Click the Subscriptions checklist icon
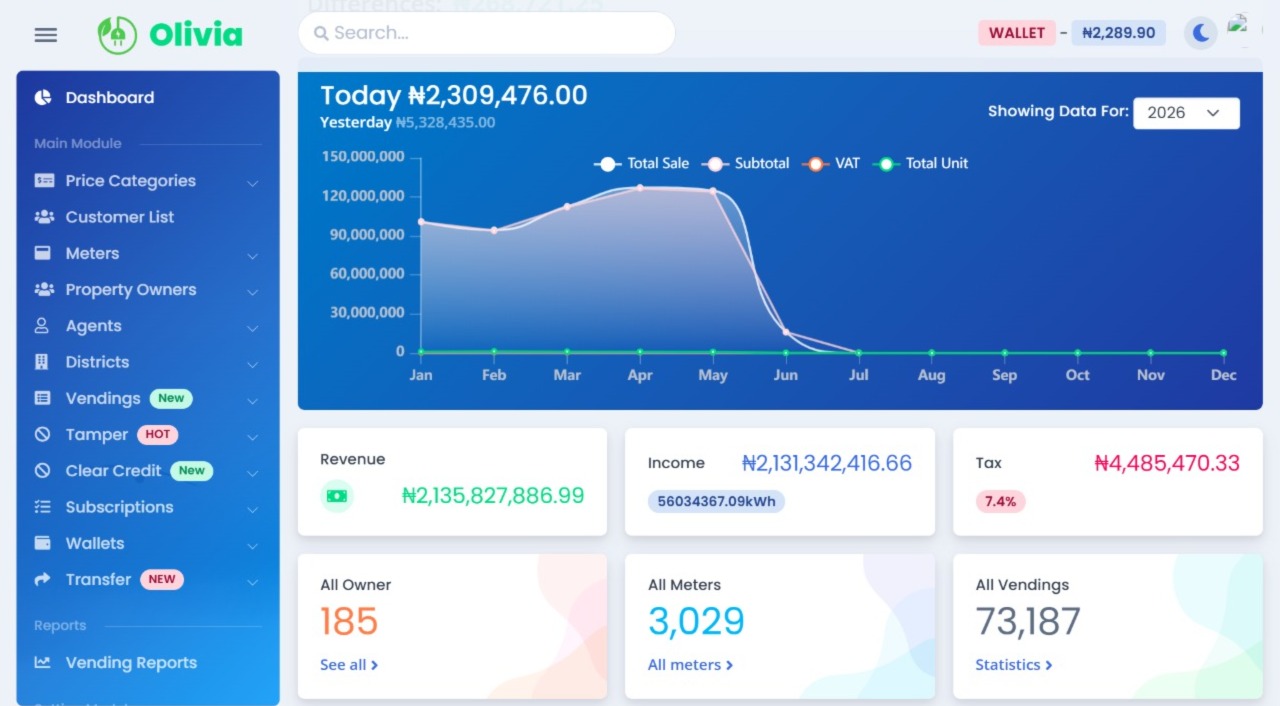This screenshot has height=706, width=1280. click(42, 507)
